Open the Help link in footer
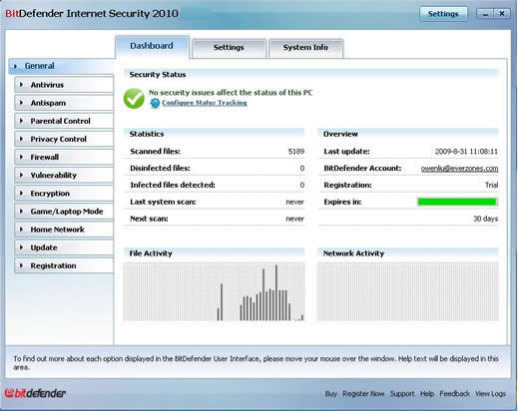 pyautogui.click(x=427, y=394)
